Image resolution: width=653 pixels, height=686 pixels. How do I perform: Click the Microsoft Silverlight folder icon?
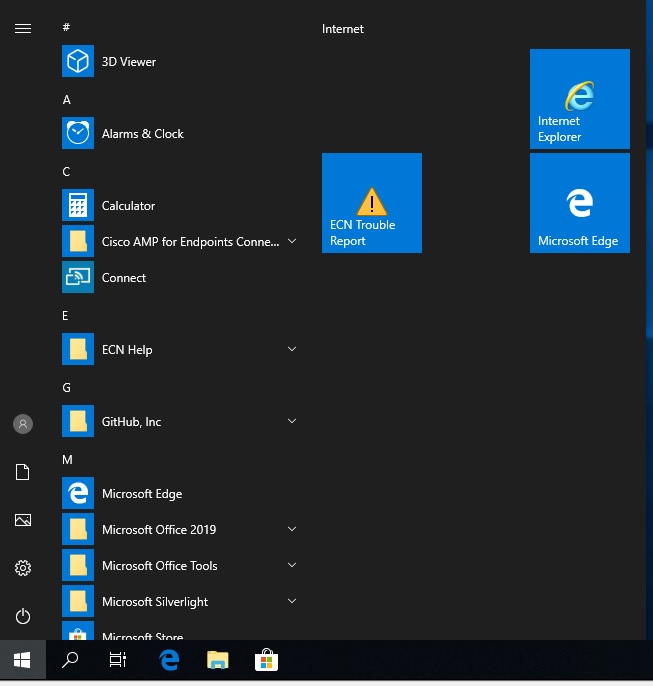pyautogui.click(x=78, y=601)
